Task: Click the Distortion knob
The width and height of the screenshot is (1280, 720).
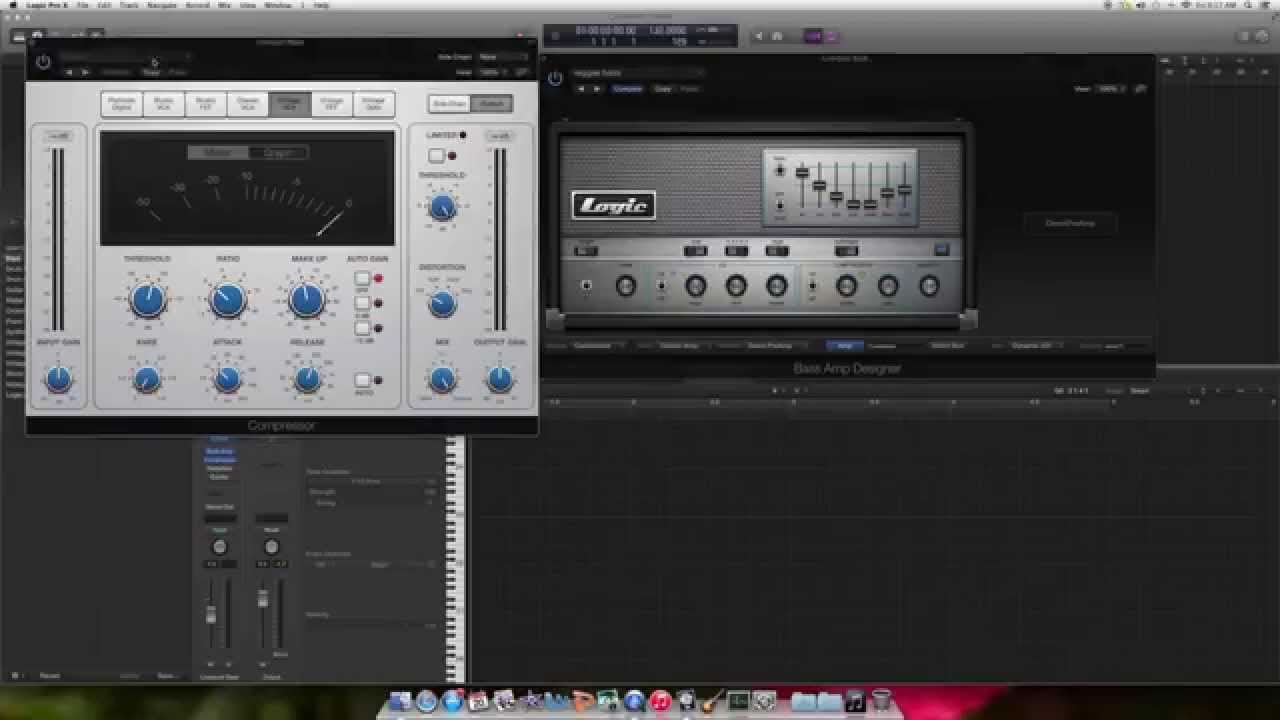Action: coord(442,303)
